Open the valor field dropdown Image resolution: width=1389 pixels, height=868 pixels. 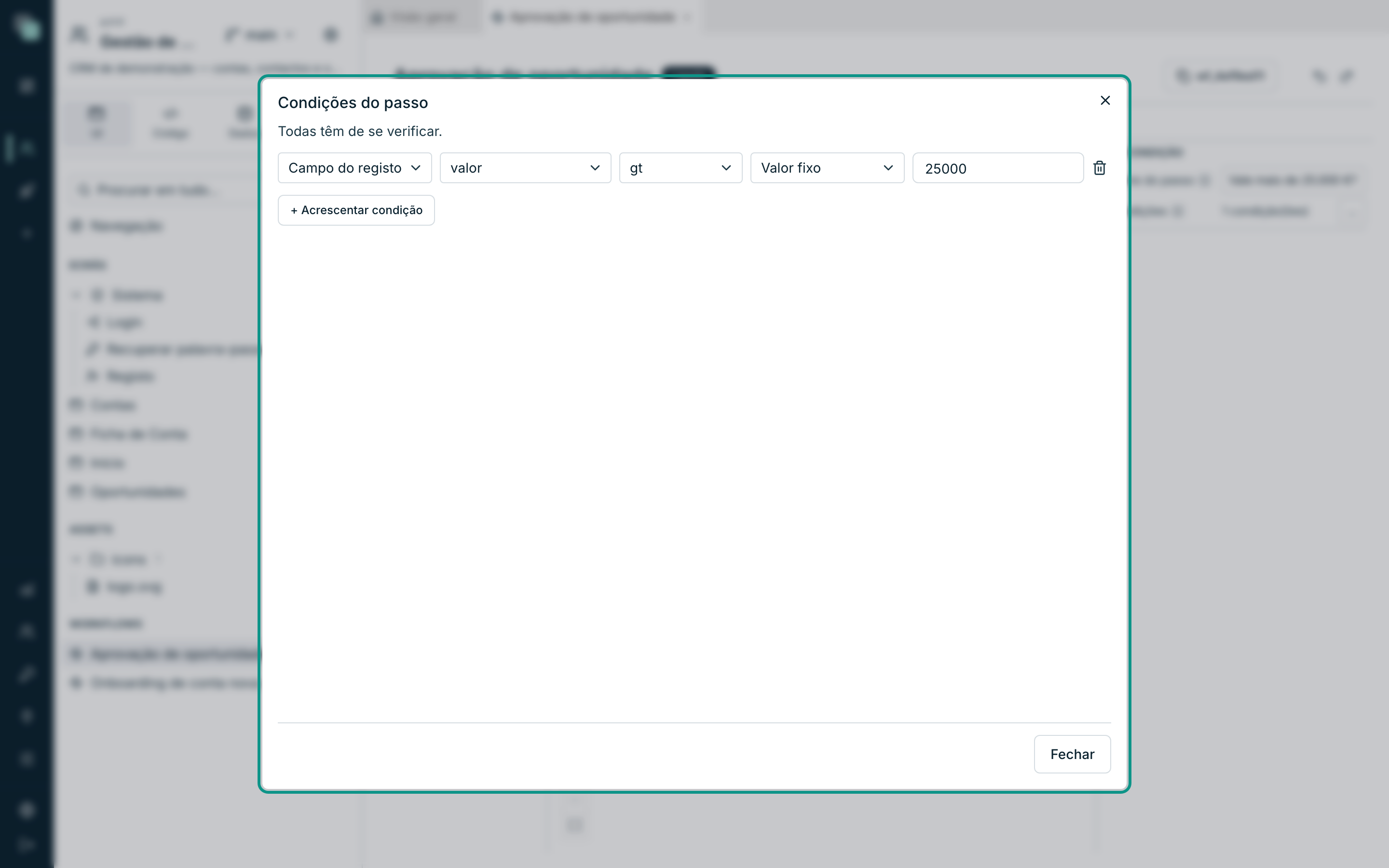(x=525, y=168)
